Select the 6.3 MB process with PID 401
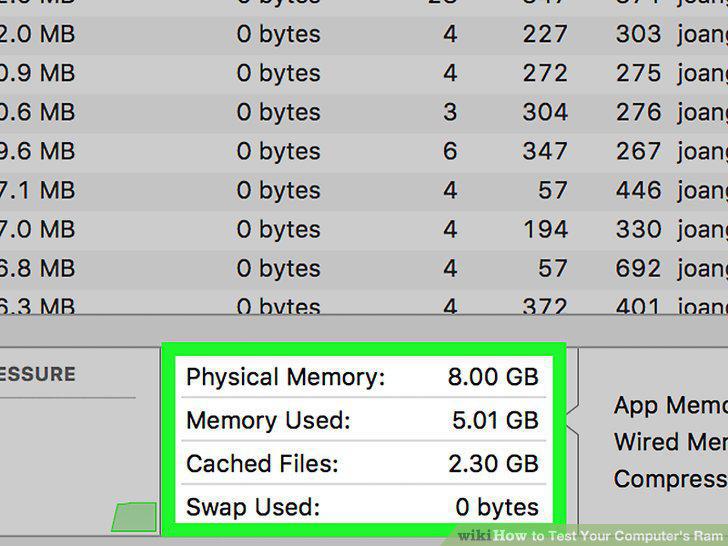This screenshot has height=546, width=728. tap(364, 302)
